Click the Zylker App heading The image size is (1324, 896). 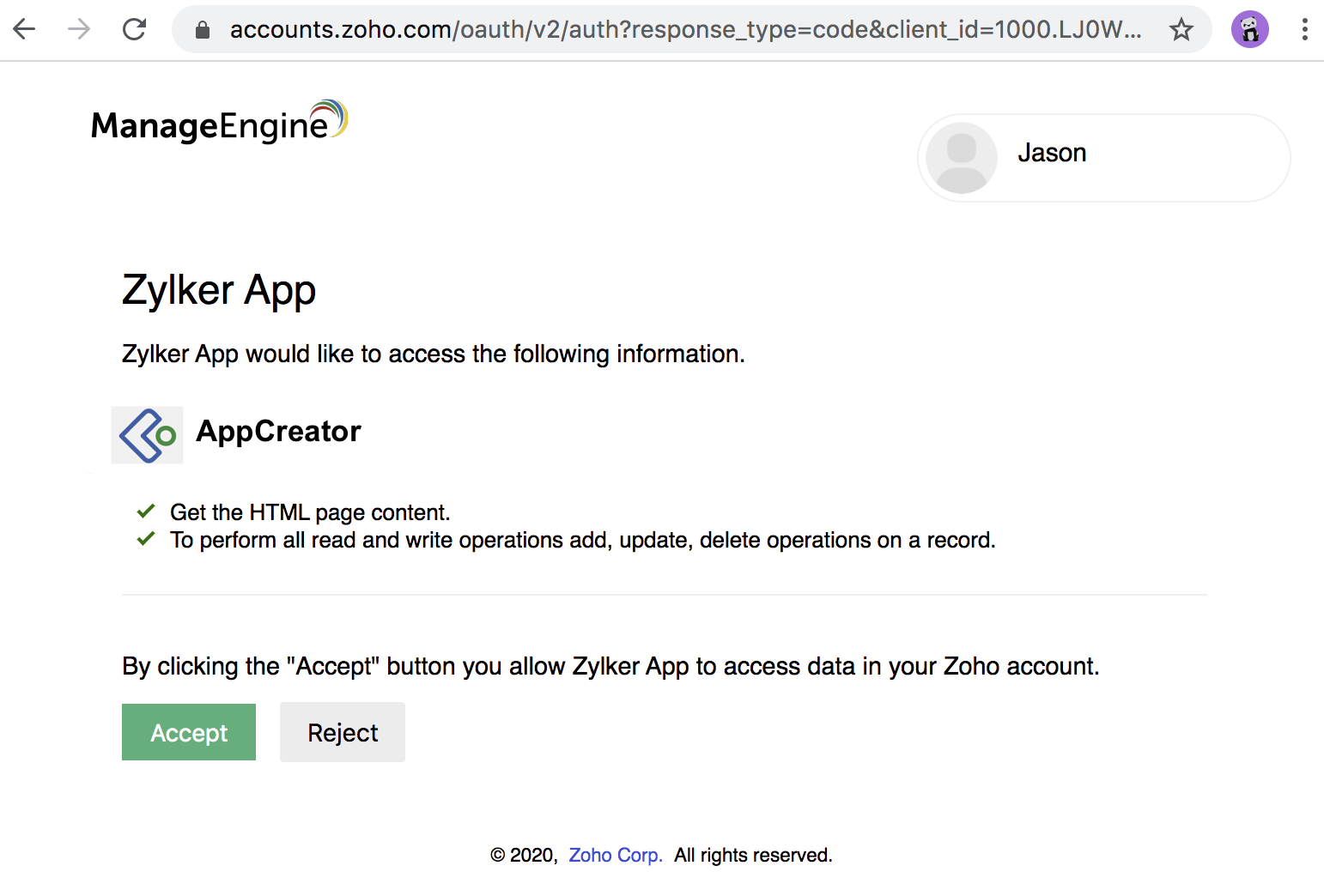[219, 290]
